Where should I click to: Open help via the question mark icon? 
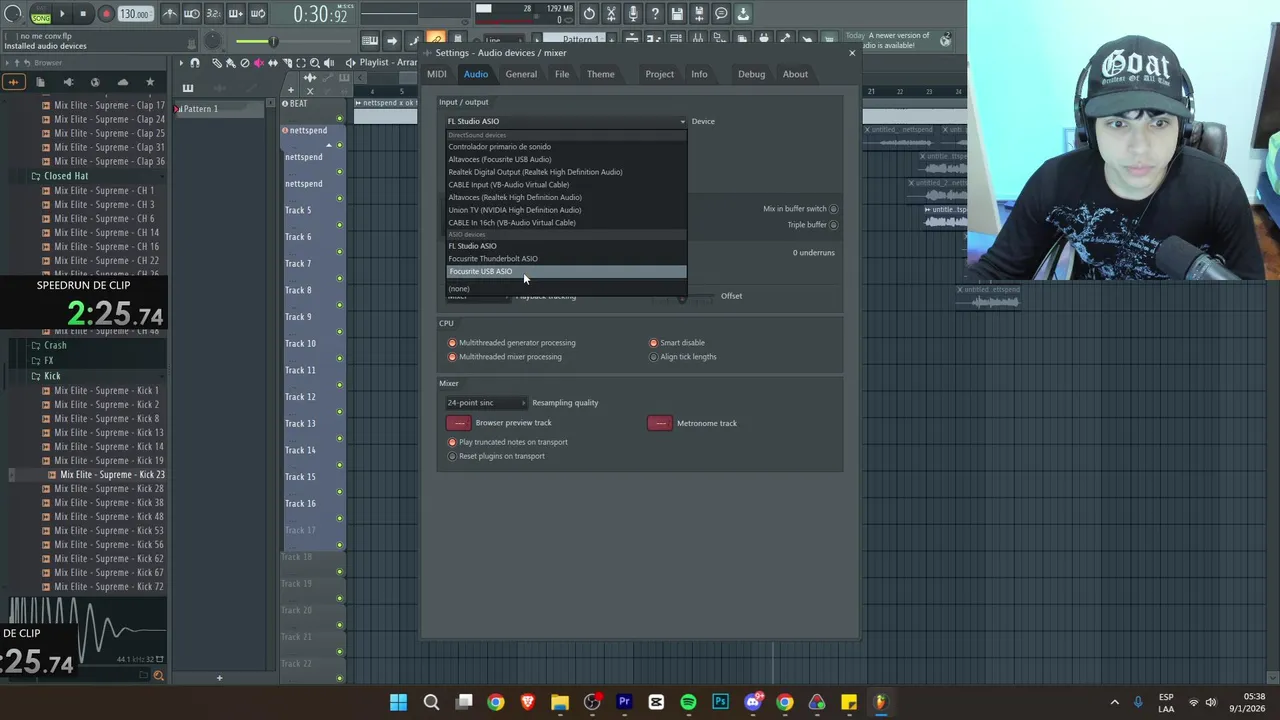click(655, 14)
